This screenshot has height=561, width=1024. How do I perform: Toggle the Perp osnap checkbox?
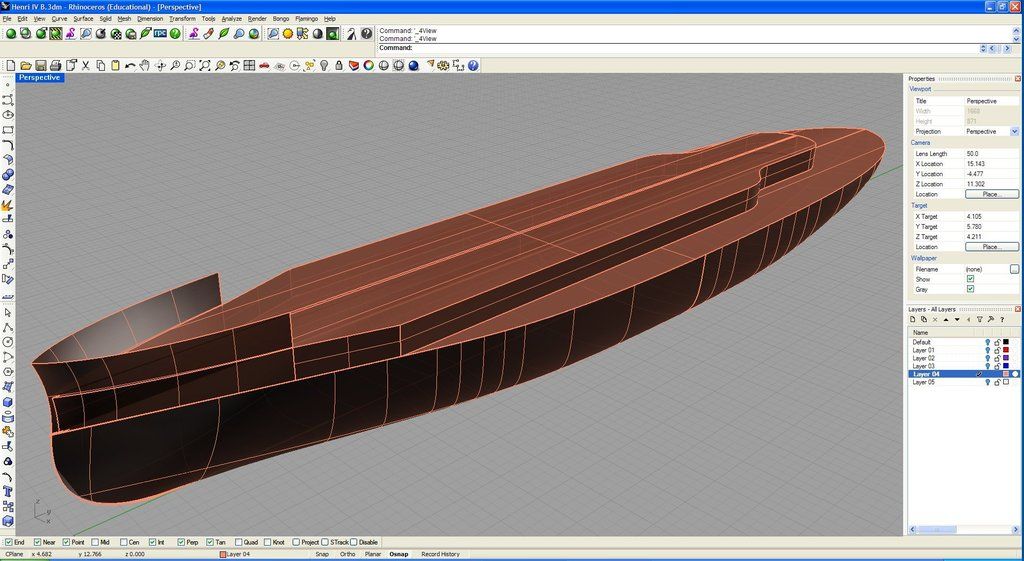pos(181,542)
